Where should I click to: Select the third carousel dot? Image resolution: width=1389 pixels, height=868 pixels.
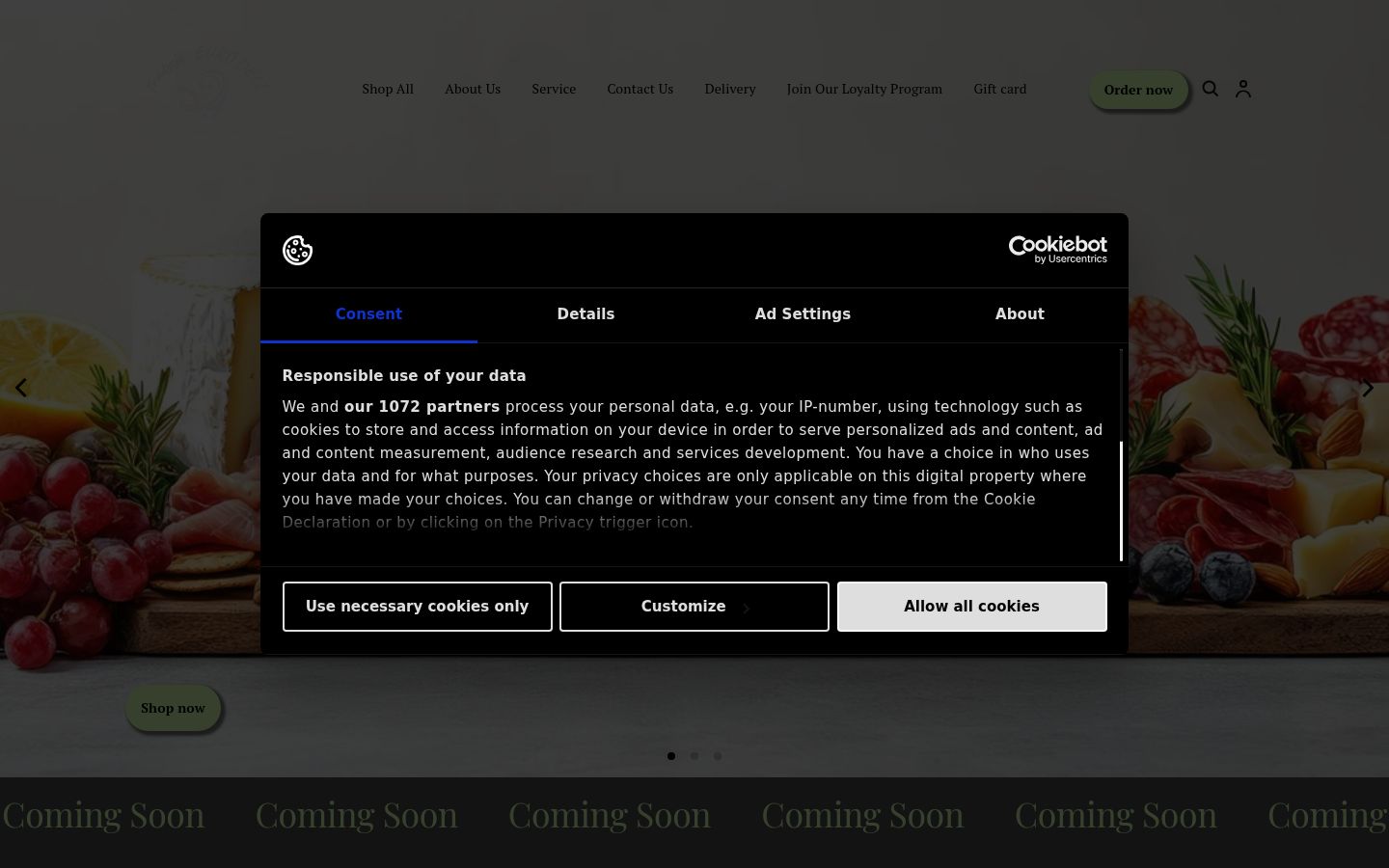718,756
